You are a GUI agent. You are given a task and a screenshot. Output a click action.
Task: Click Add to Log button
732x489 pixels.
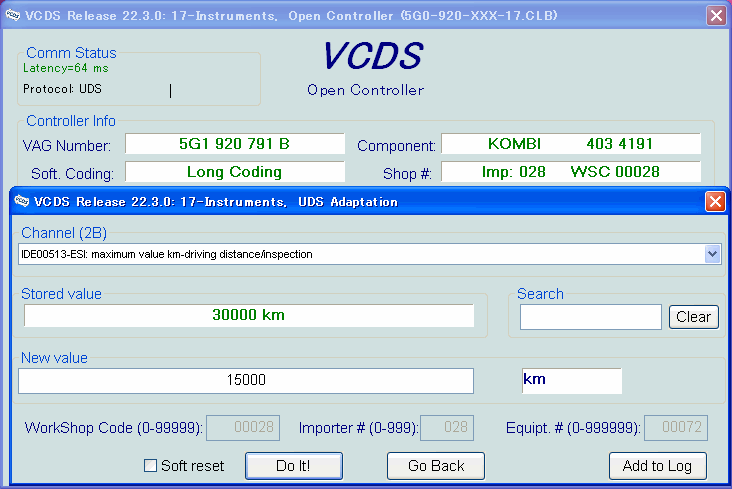(x=657, y=466)
